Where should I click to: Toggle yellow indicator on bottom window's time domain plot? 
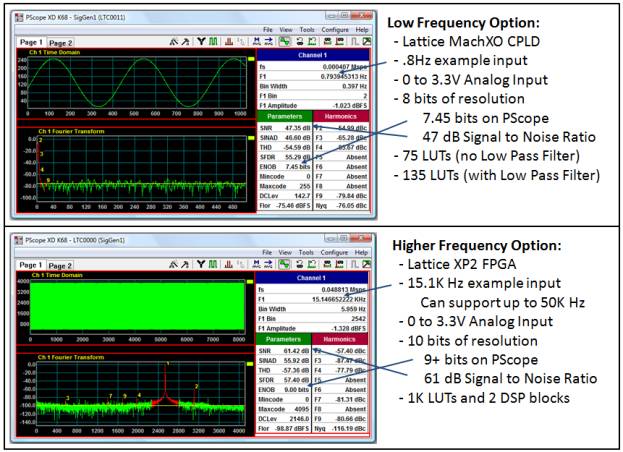pos(252,281)
